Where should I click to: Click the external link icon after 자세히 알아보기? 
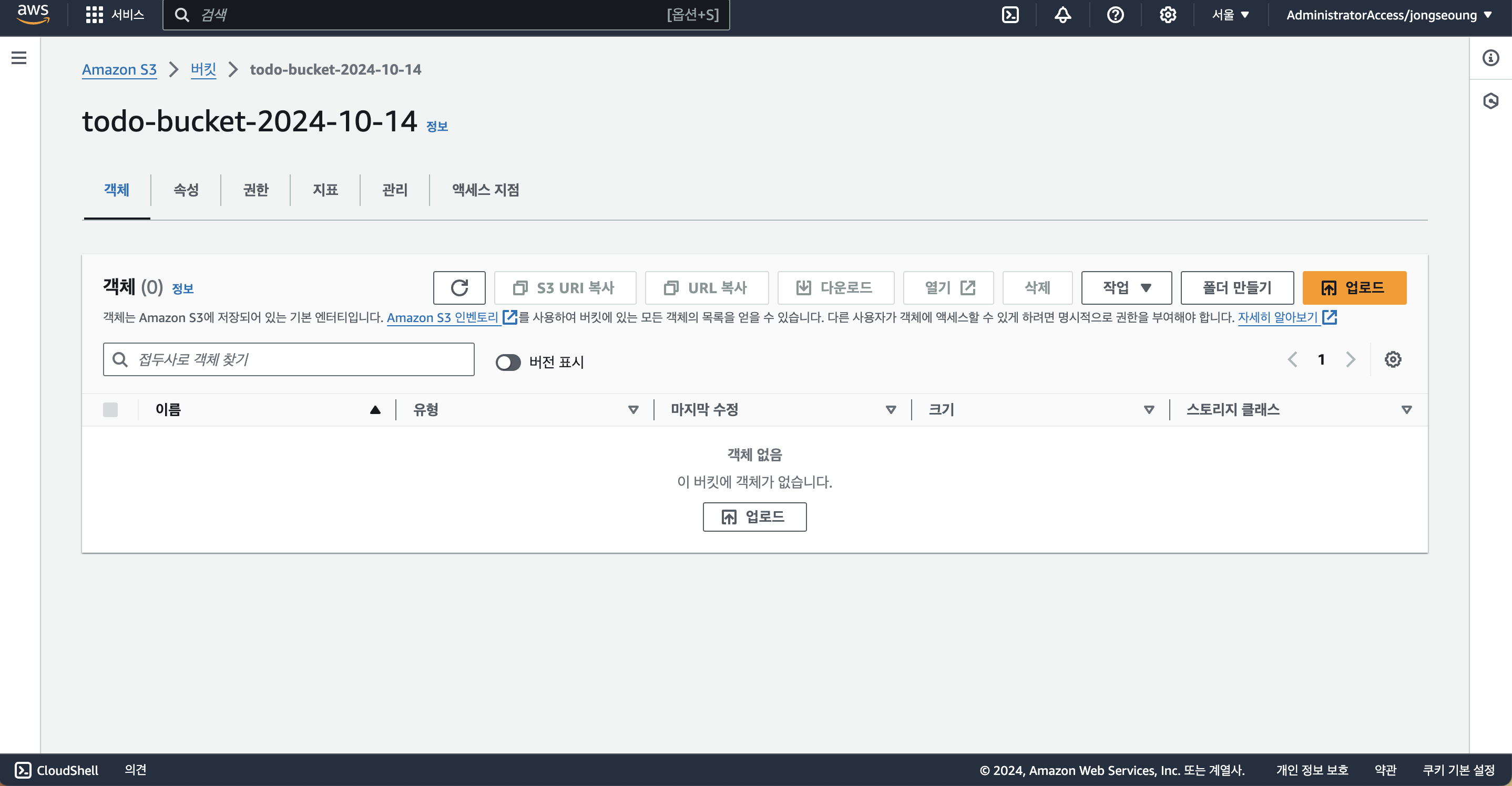pos(1330,317)
